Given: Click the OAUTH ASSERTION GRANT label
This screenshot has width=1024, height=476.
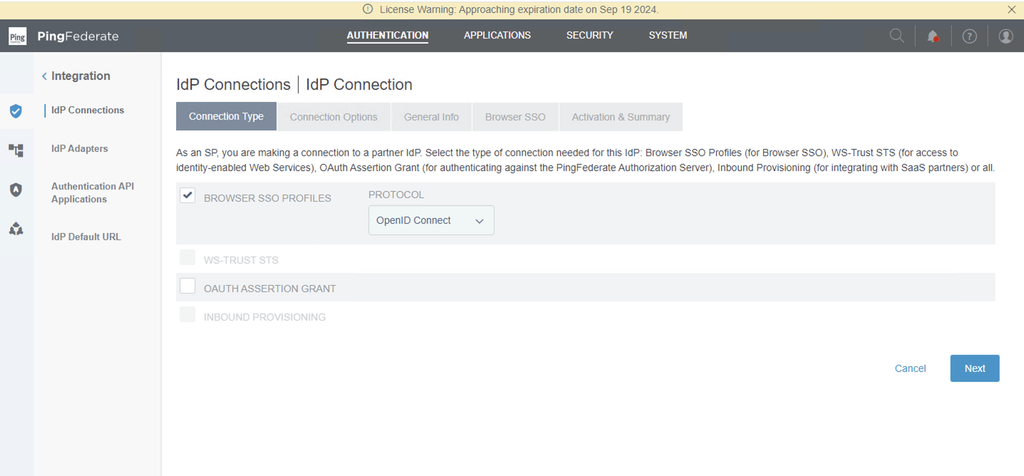Looking at the screenshot, I should 270,289.
